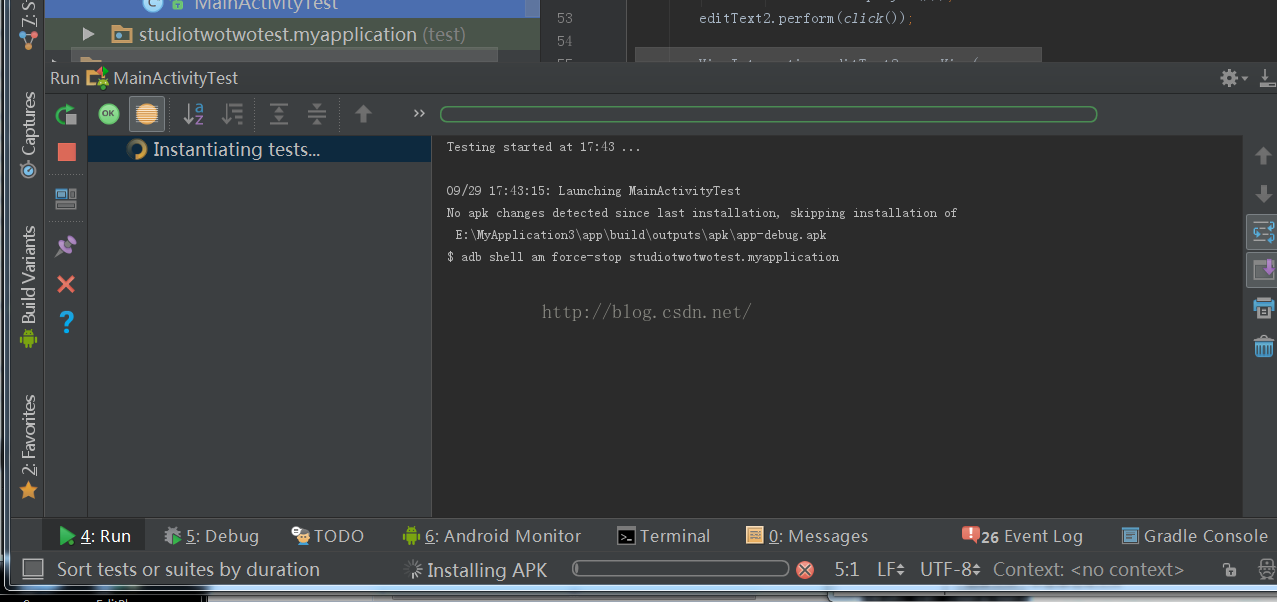
Task: Toggle the show ignored tests button
Action: pyautogui.click(x=147, y=114)
